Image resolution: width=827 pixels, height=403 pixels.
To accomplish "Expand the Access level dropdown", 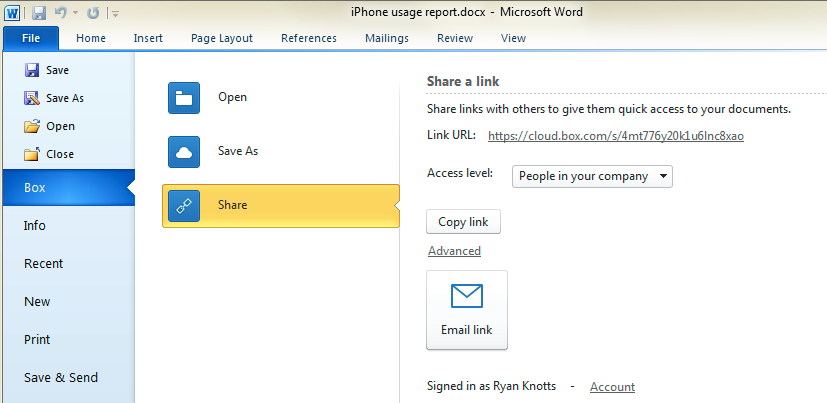I will 592,176.
